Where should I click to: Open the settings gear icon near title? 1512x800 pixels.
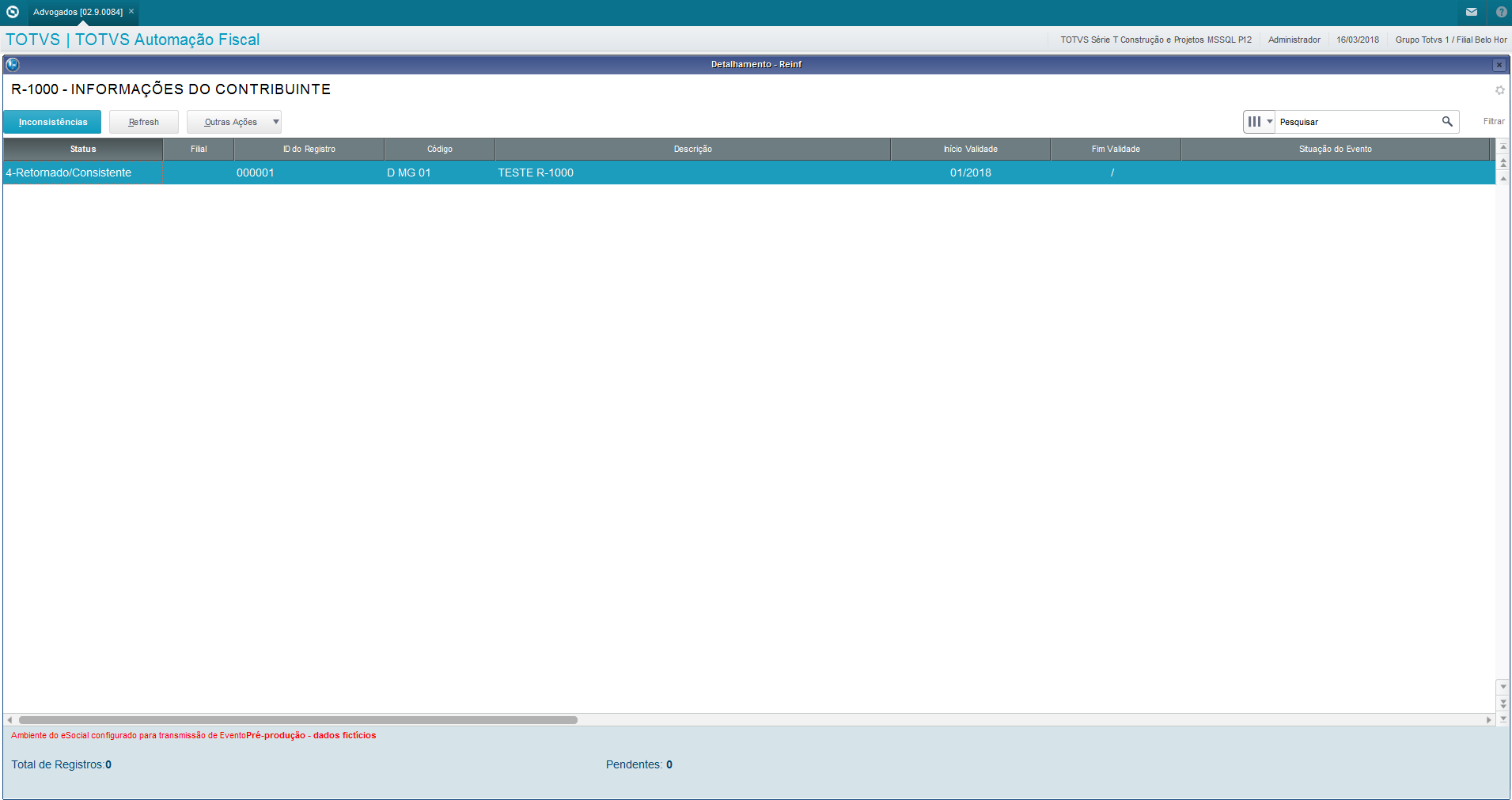coord(1499,90)
